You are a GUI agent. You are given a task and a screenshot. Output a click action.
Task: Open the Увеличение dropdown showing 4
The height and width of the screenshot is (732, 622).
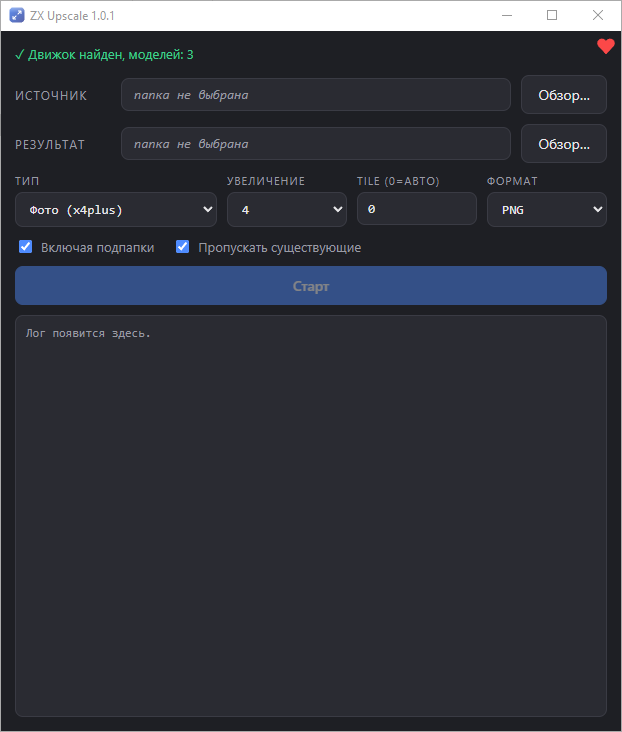point(287,210)
